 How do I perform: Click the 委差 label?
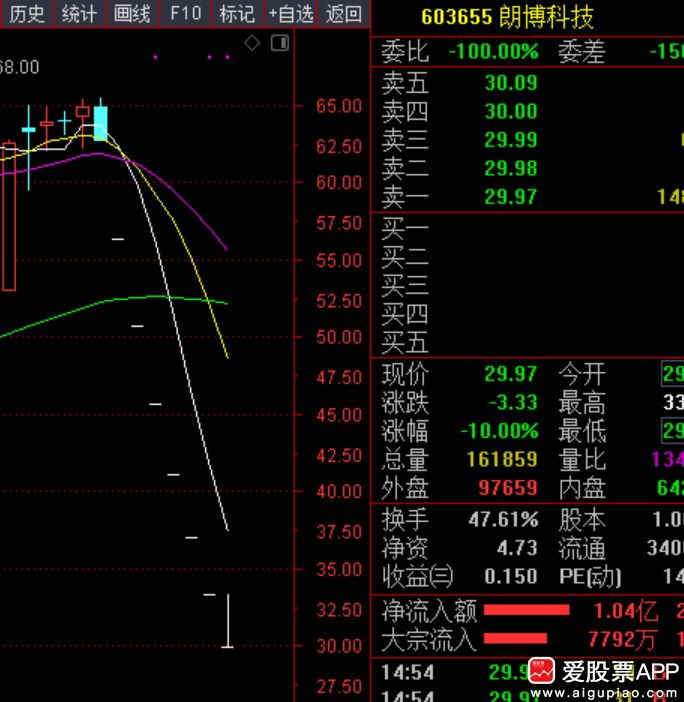(582, 51)
